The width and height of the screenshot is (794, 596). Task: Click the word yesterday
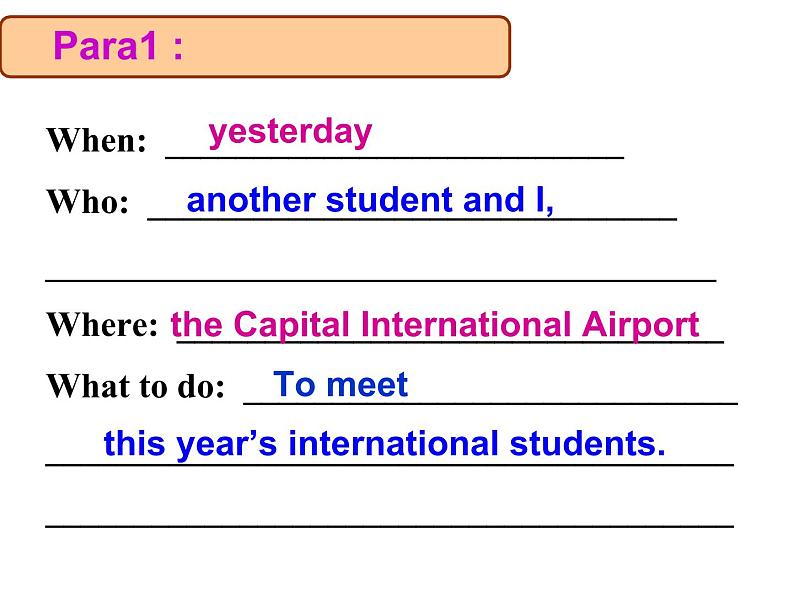click(x=290, y=133)
